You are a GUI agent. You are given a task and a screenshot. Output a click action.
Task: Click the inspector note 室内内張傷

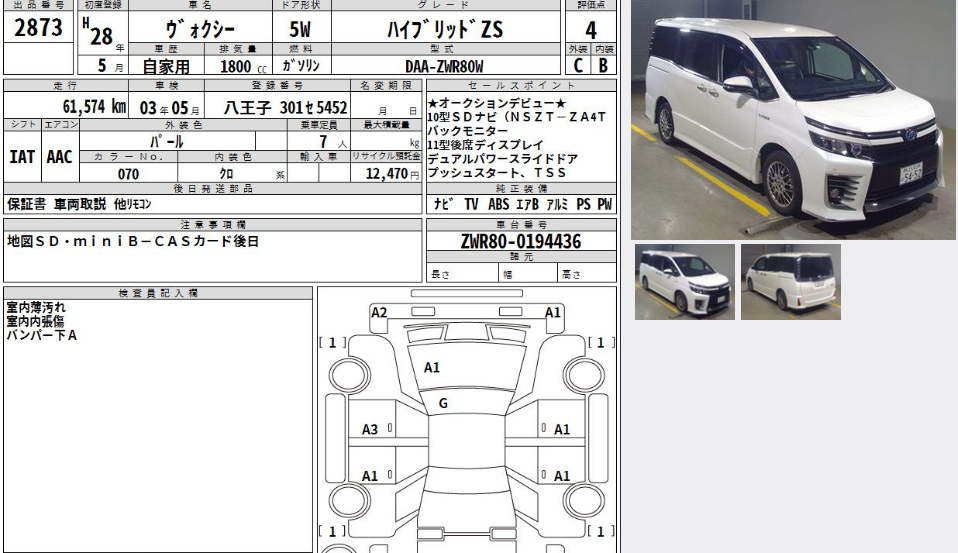(35, 321)
